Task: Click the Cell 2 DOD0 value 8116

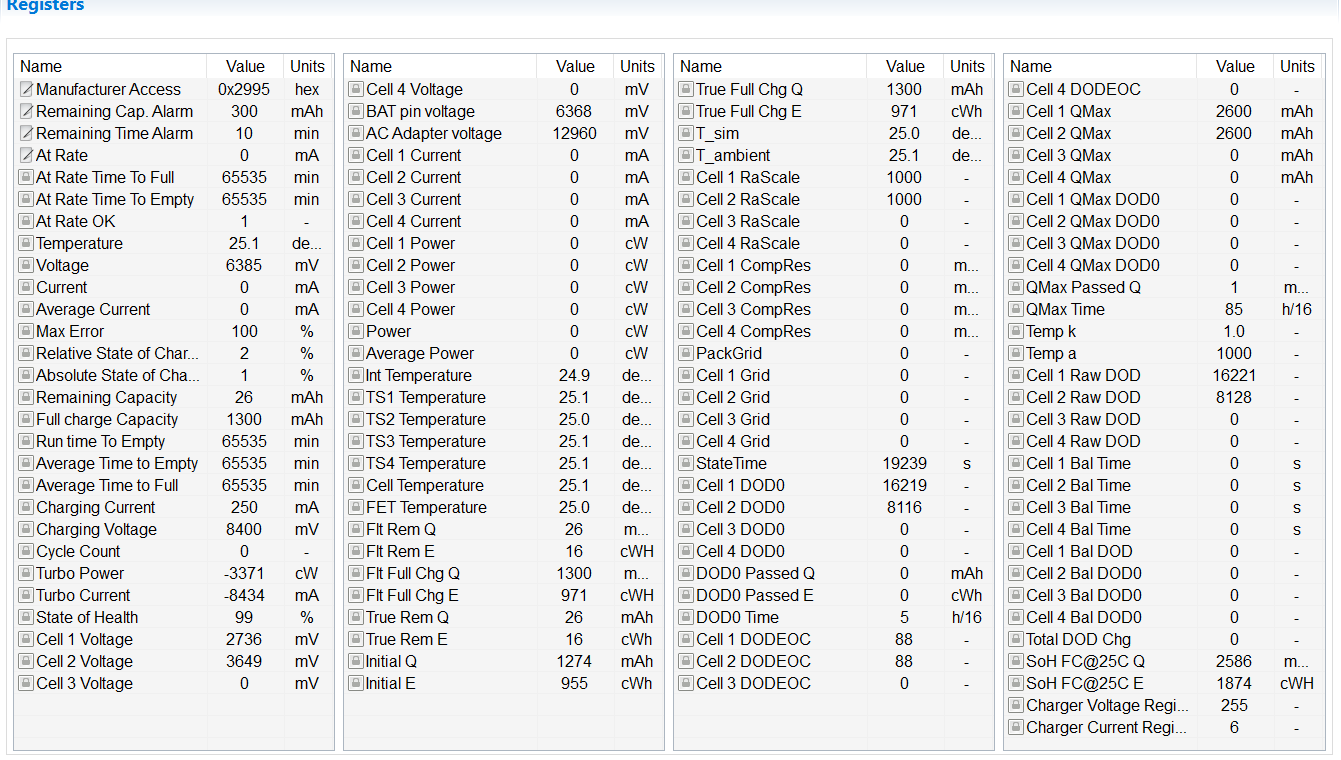Action: click(x=904, y=508)
